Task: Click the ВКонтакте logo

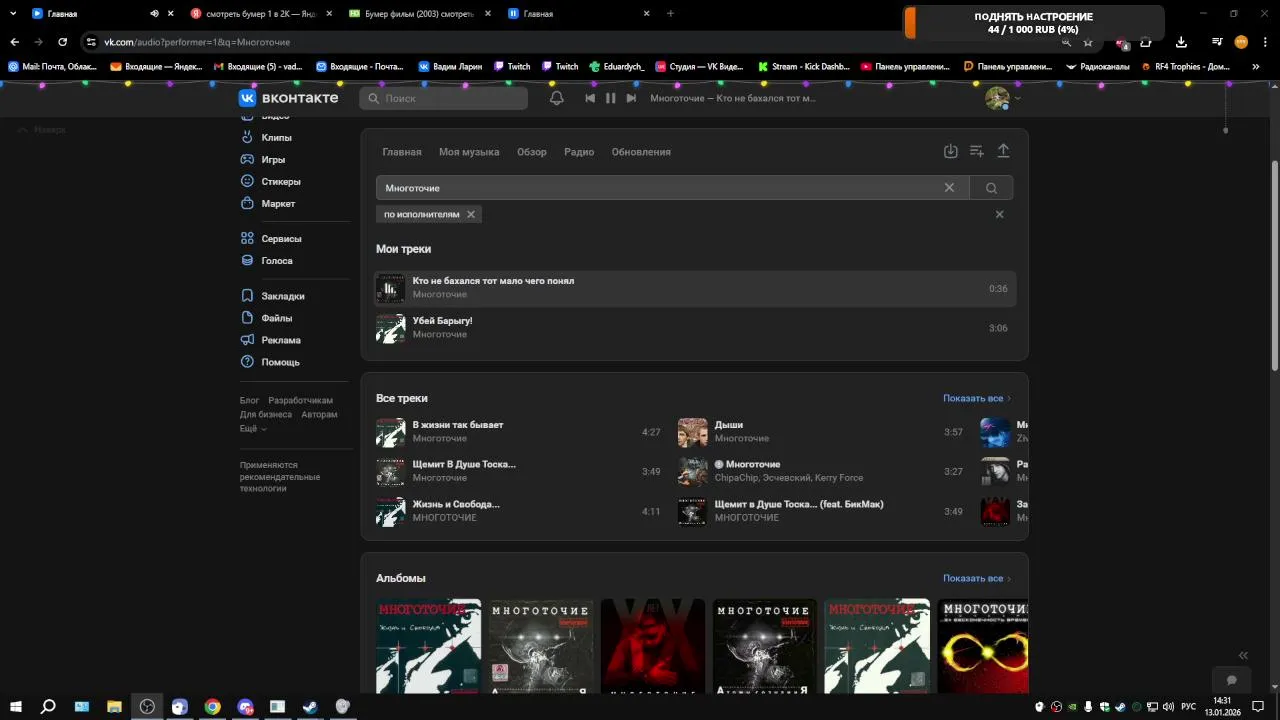Action: [288, 98]
